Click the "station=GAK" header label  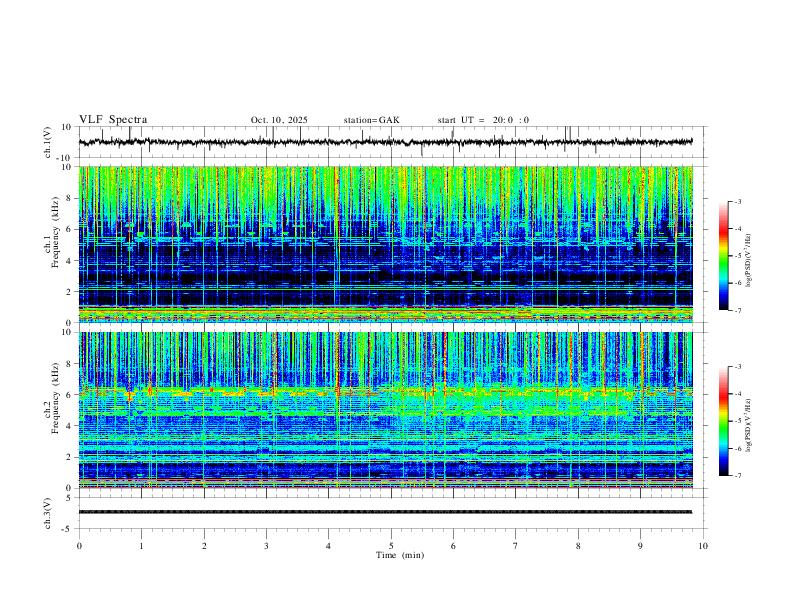click(371, 120)
